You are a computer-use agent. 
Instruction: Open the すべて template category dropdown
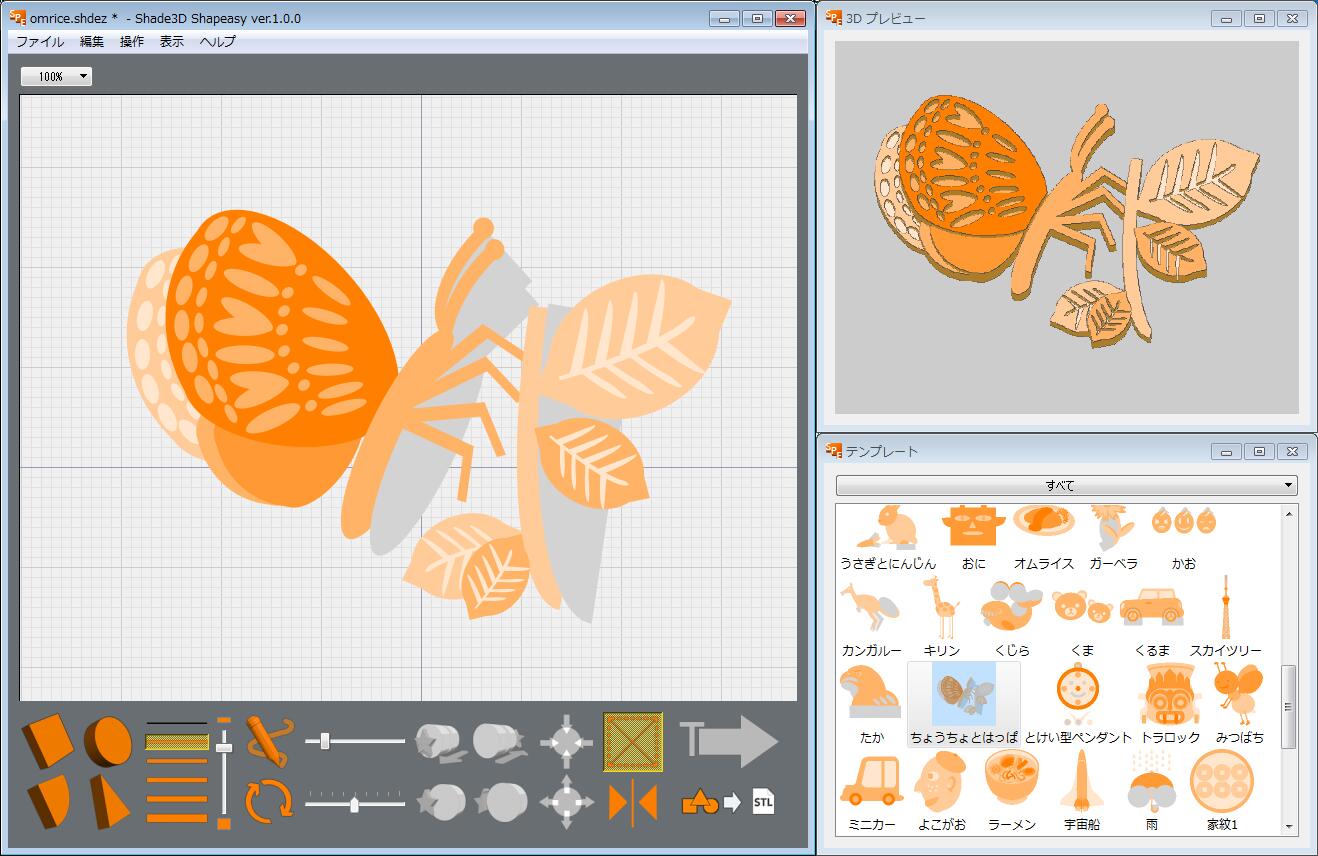[x=1067, y=486]
